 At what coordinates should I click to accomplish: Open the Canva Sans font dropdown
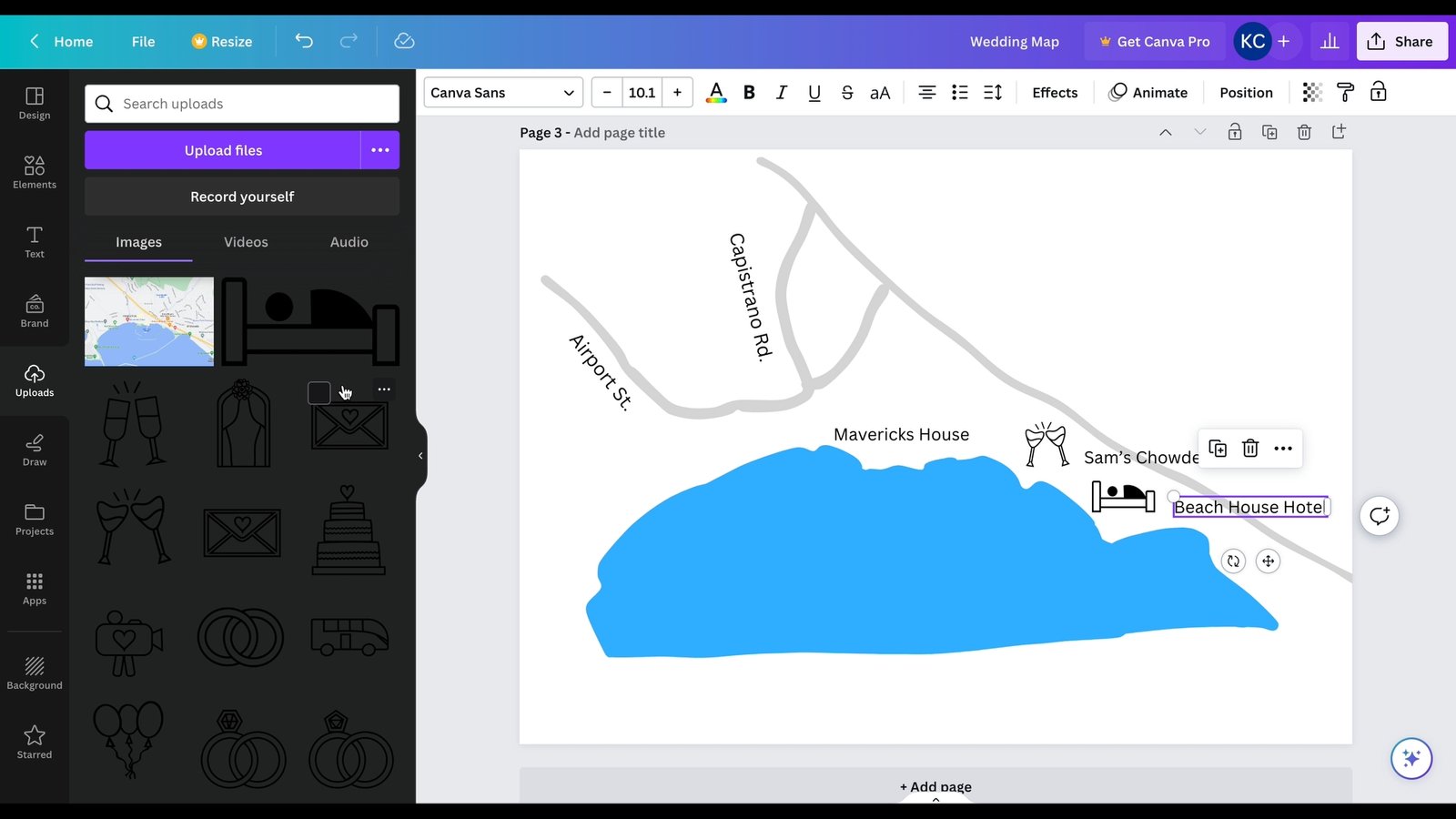502,92
